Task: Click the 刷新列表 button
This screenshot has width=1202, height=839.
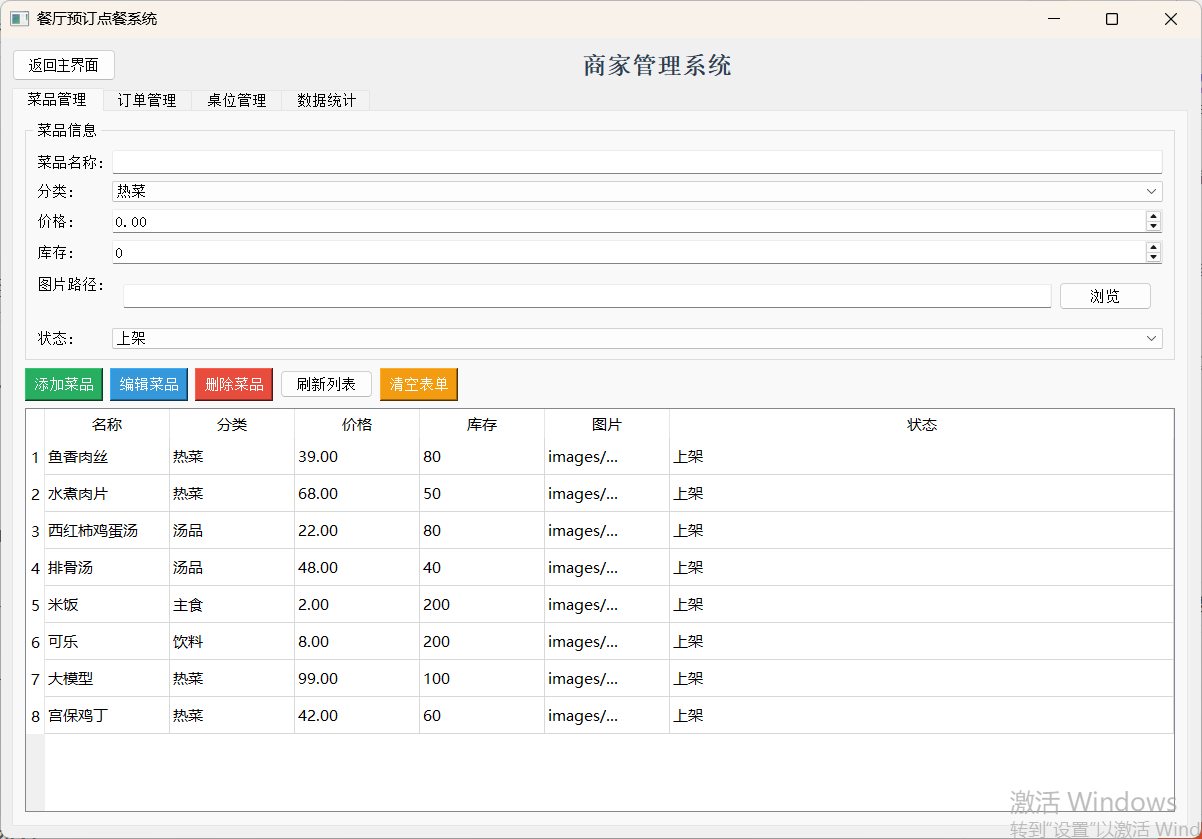Action: (326, 384)
